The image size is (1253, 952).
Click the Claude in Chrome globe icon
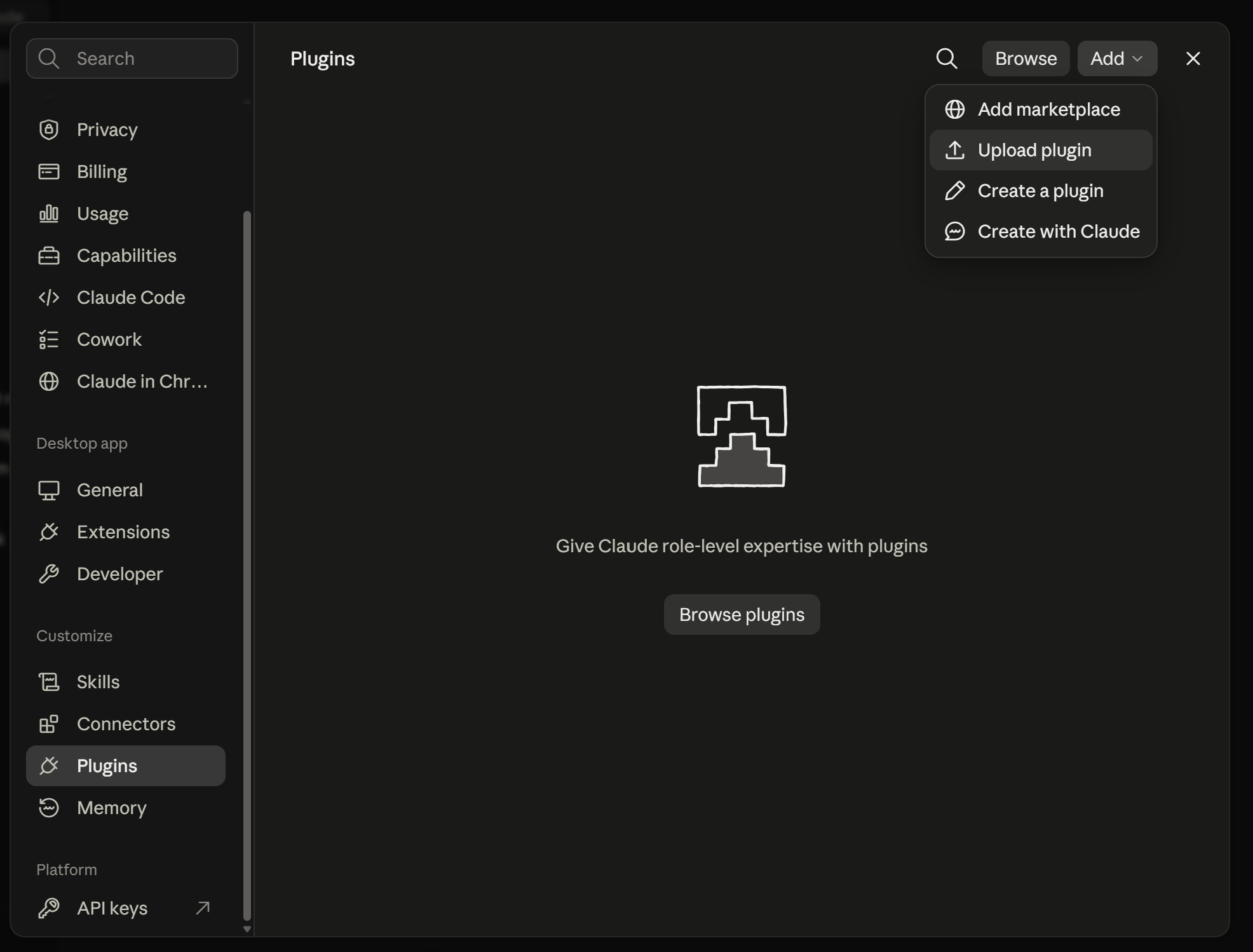click(x=49, y=381)
